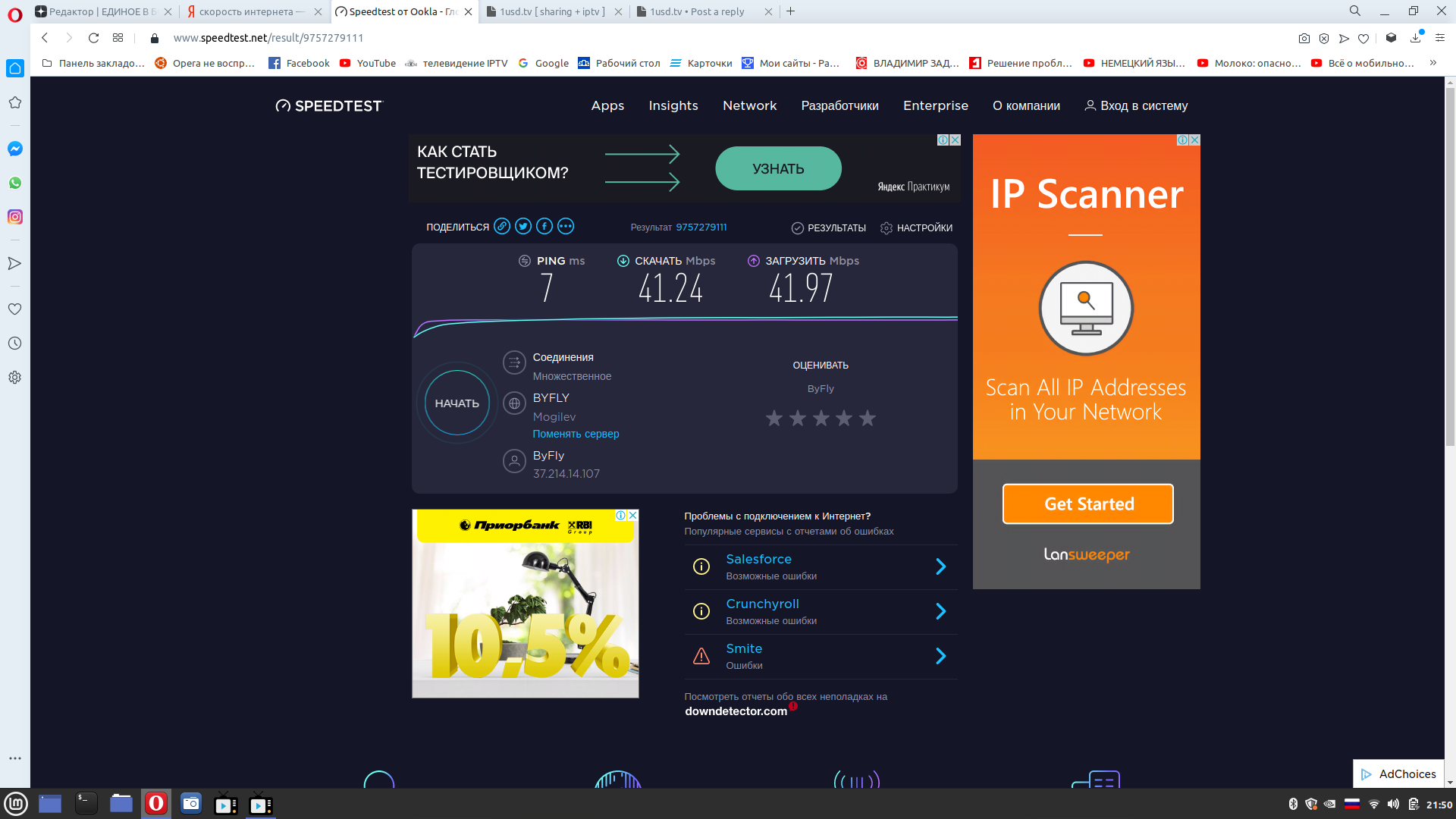
Task: Share result via Twitter icon
Action: (x=523, y=226)
